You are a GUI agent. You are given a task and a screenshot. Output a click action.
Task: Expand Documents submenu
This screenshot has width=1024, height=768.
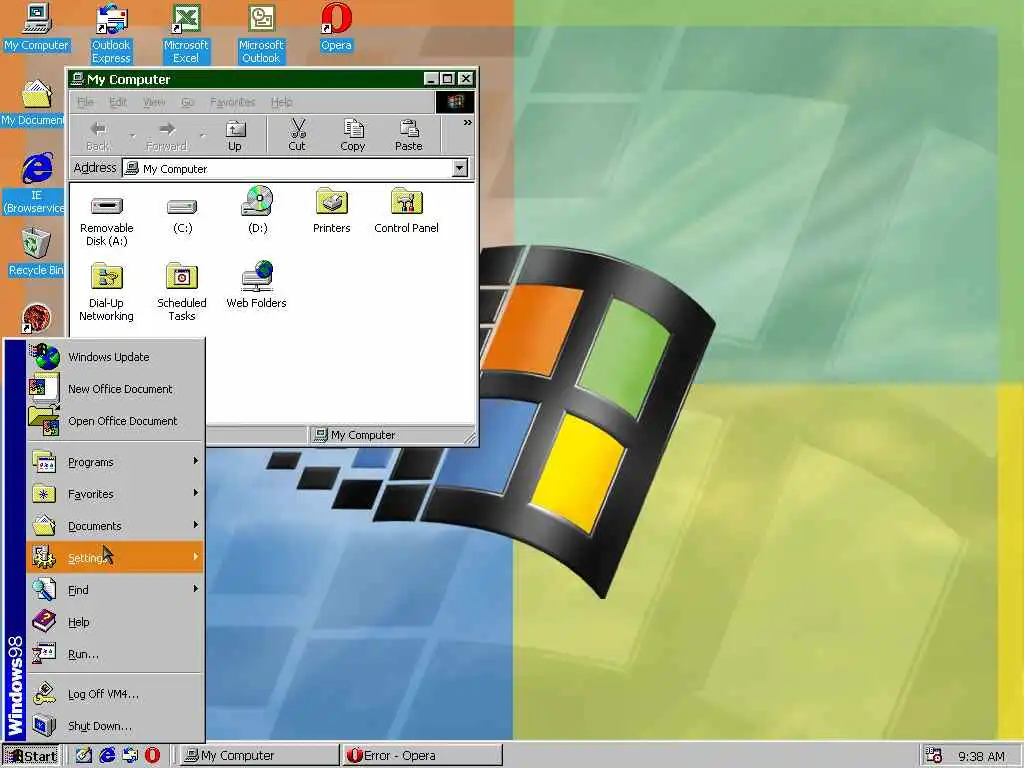116,526
